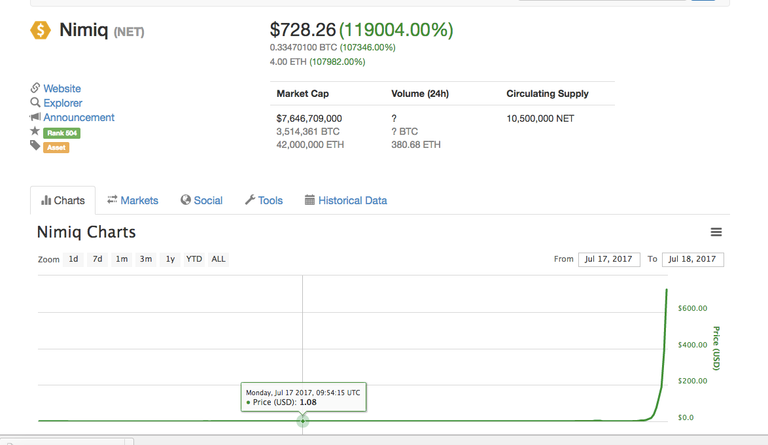Open the Tools tab
The image size is (768, 445).
(x=264, y=200)
